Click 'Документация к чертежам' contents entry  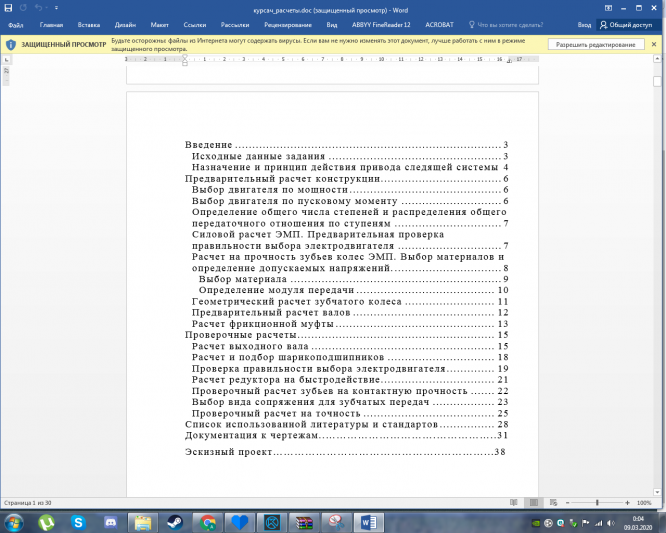point(251,435)
